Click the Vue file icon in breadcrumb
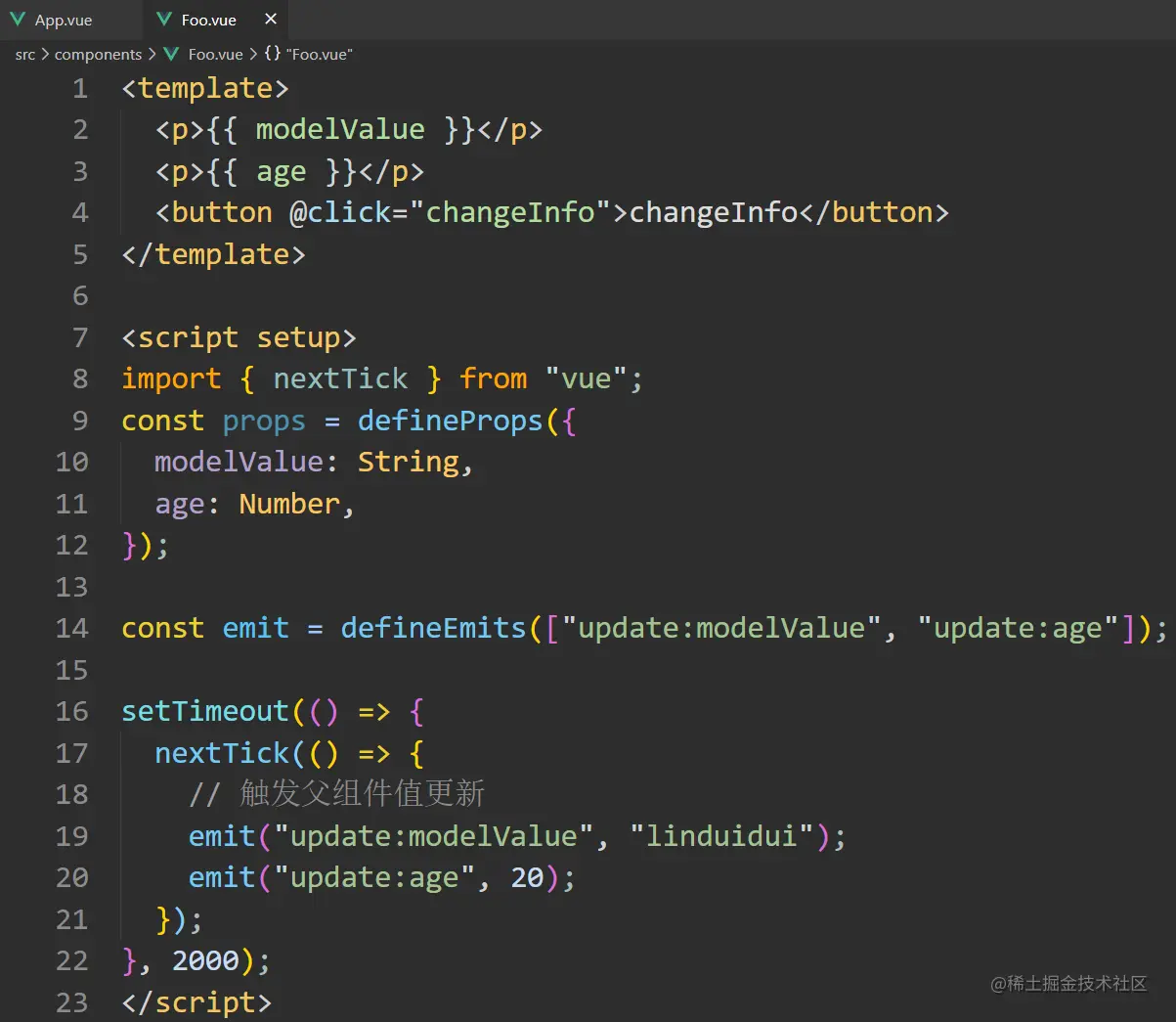This screenshot has height=1022, width=1176. point(171,54)
